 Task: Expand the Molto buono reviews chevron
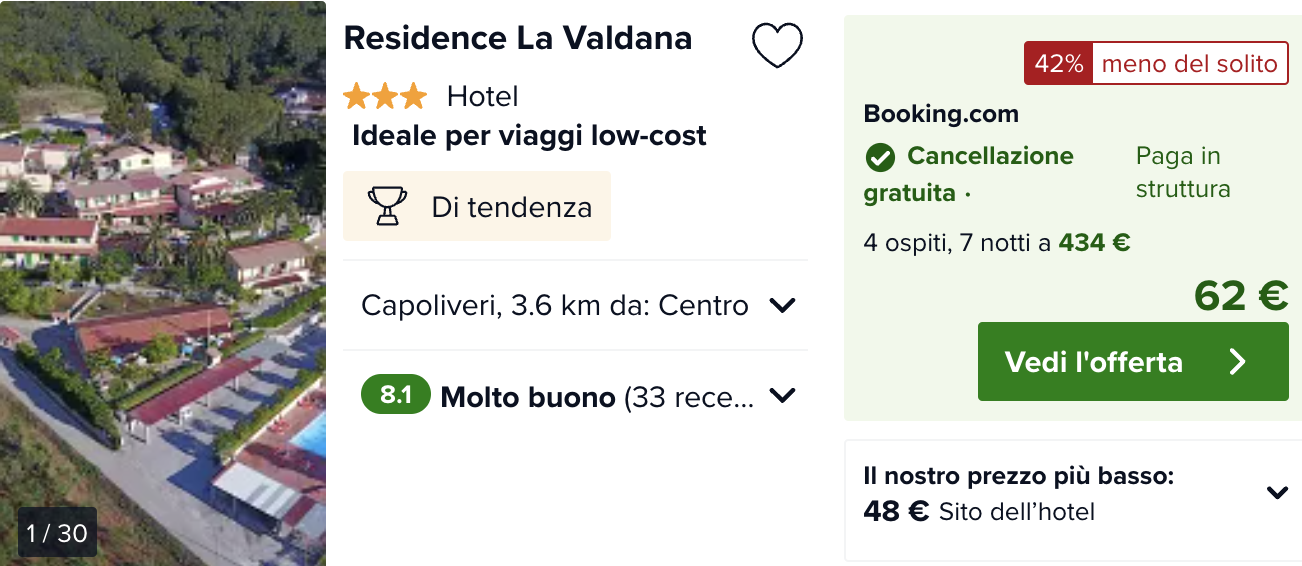[x=782, y=396]
